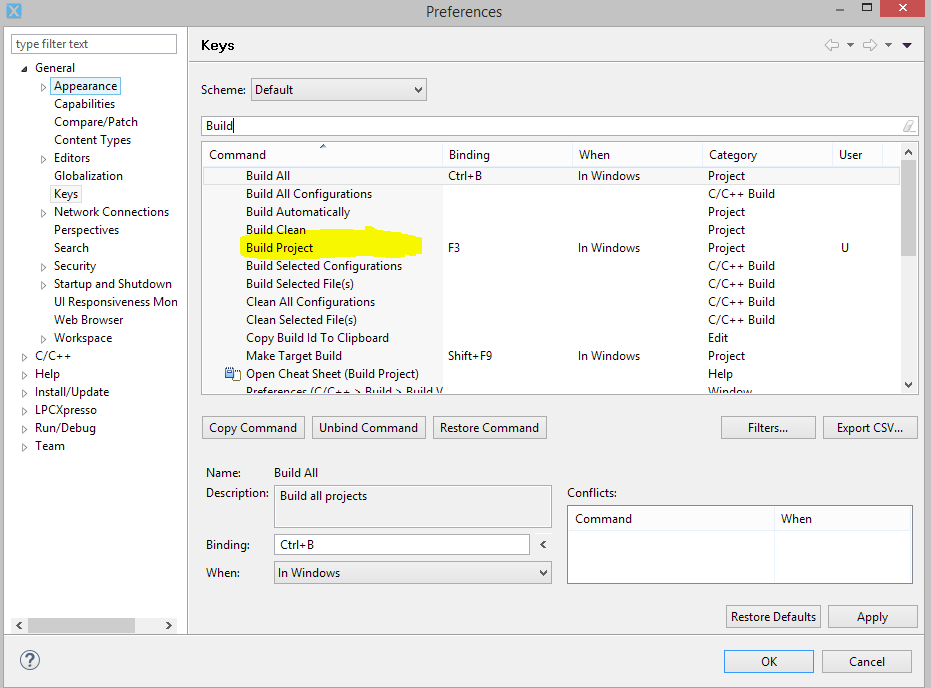The height and width of the screenshot is (688, 931).
Task: Confirm preferences with the OK button
Action: [x=769, y=661]
